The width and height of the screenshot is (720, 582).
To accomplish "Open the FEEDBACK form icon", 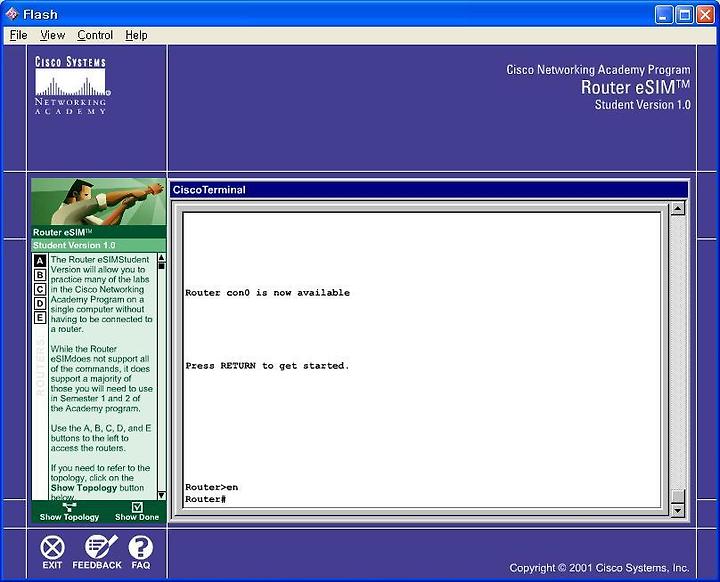I will tap(97, 553).
